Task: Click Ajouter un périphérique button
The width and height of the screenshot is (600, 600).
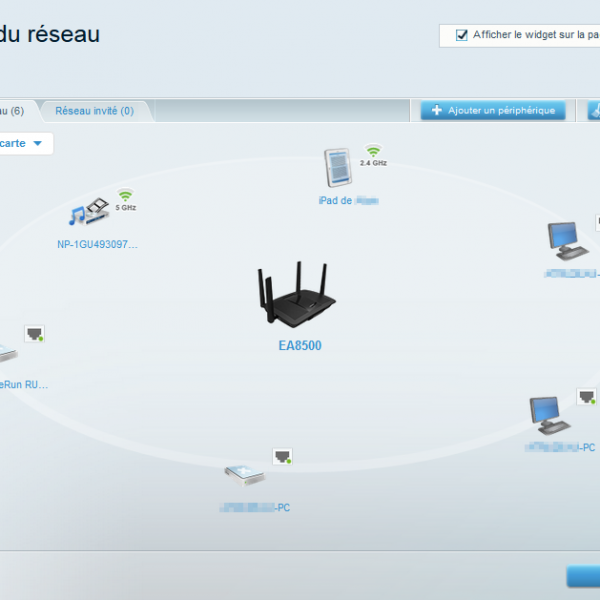Action: pos(493,111)
